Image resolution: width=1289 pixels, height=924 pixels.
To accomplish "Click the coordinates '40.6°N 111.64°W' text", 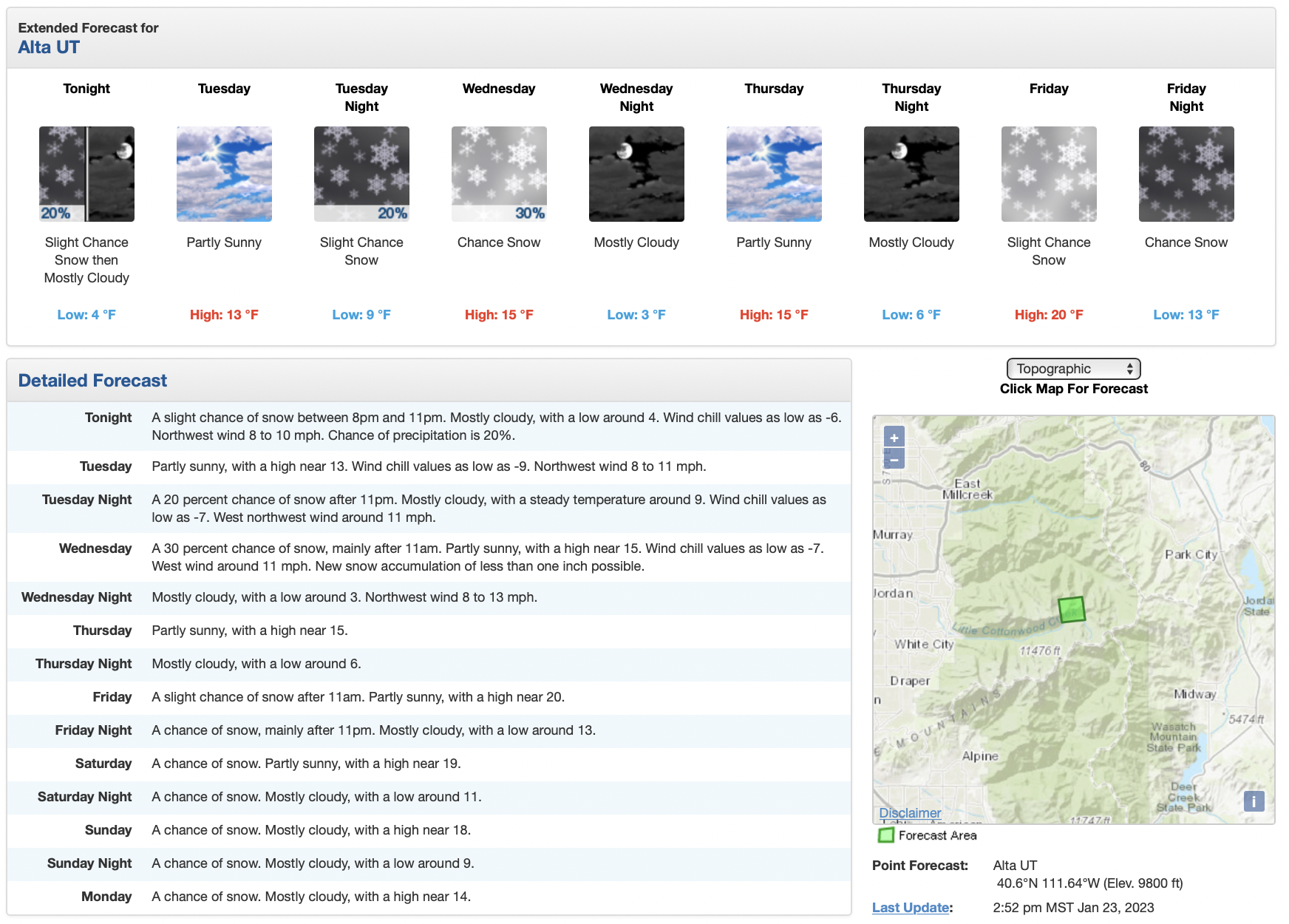I will pyautogui.click(x=1048, y=883).
